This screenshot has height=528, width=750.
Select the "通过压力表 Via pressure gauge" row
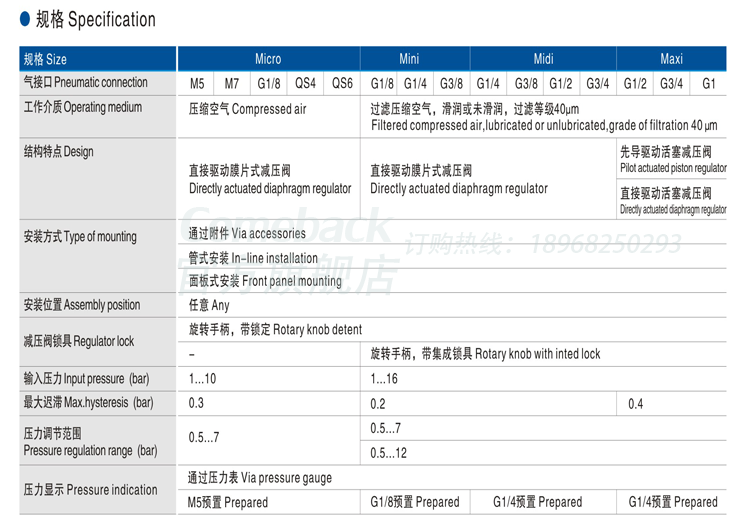(452, 478)
